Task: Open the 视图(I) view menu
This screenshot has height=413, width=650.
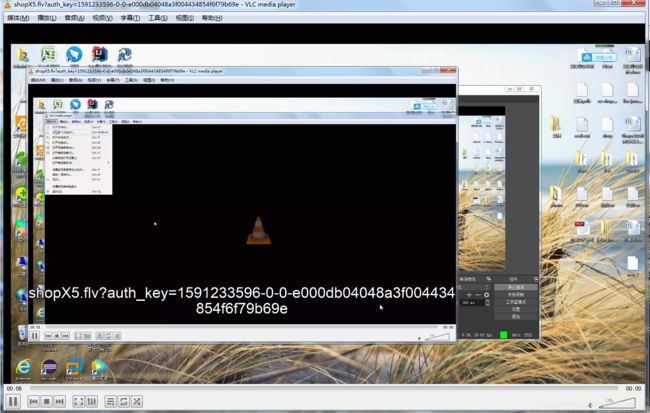Action: (x=184, y=18)
